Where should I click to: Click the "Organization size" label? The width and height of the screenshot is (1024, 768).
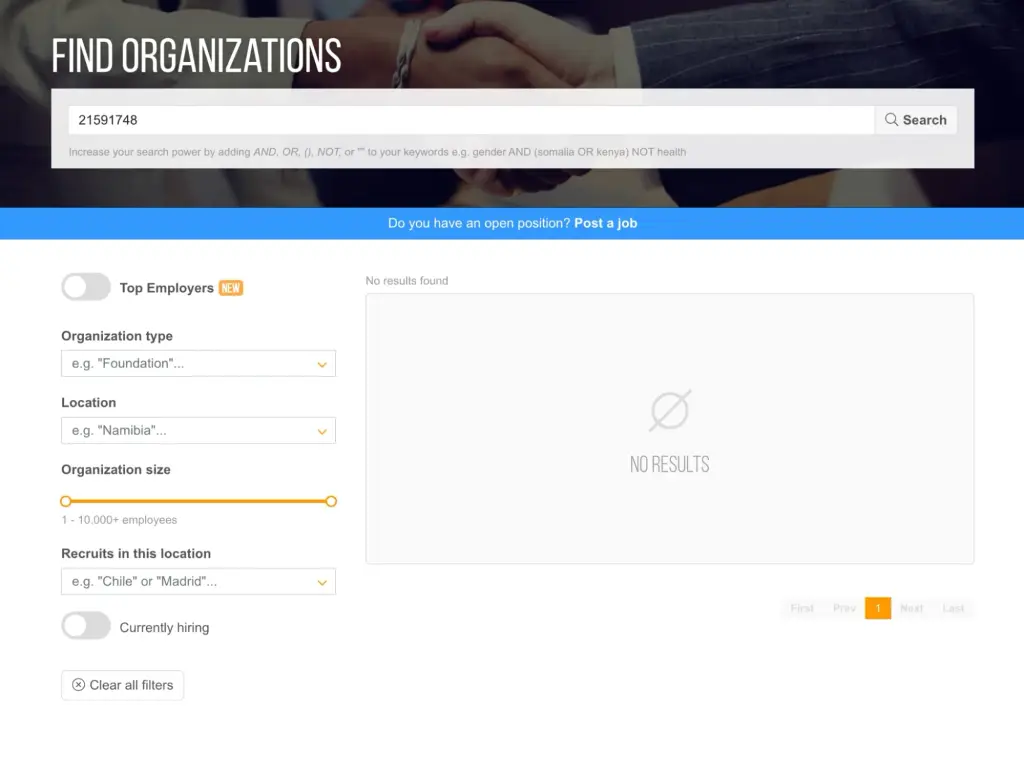[x=116, y=470]
